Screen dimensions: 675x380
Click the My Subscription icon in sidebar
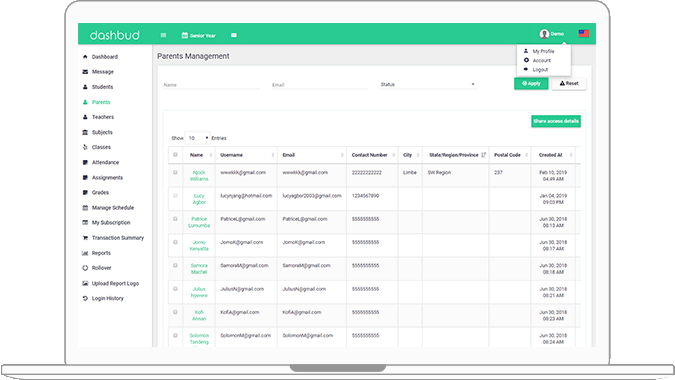(x=85, y=222)
